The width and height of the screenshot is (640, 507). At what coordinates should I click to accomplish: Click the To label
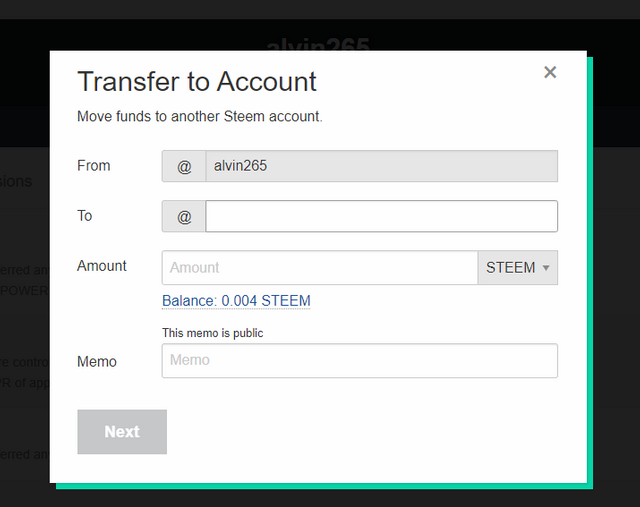pos(84,216)
